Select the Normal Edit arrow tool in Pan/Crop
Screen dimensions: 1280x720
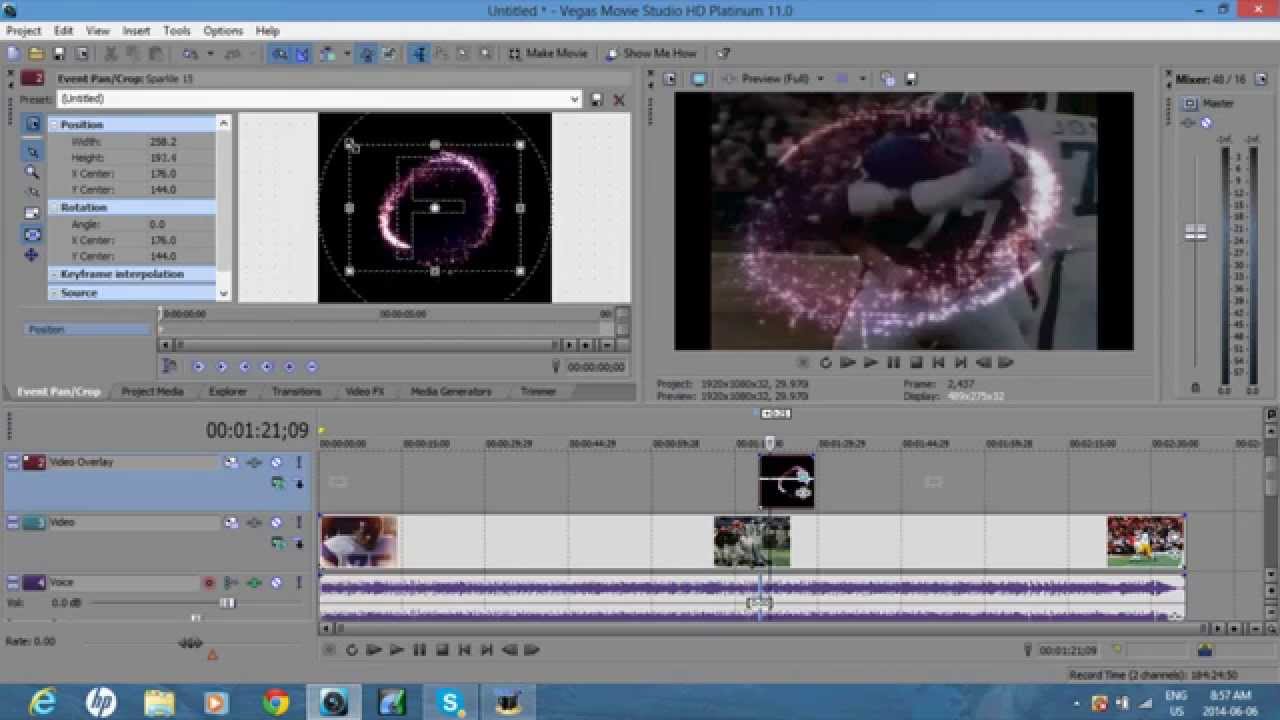coord(32,152)
